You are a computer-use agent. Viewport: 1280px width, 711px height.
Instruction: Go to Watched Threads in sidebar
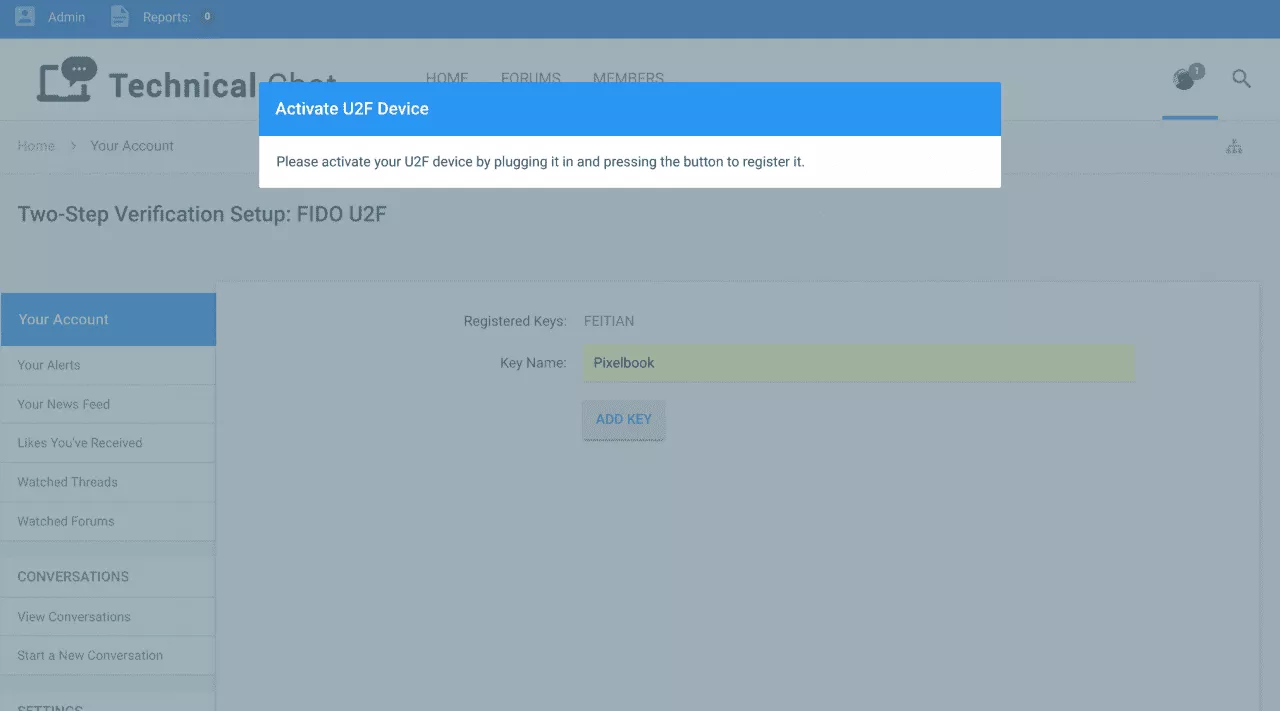pyautogui.click(x=67, y=482)
